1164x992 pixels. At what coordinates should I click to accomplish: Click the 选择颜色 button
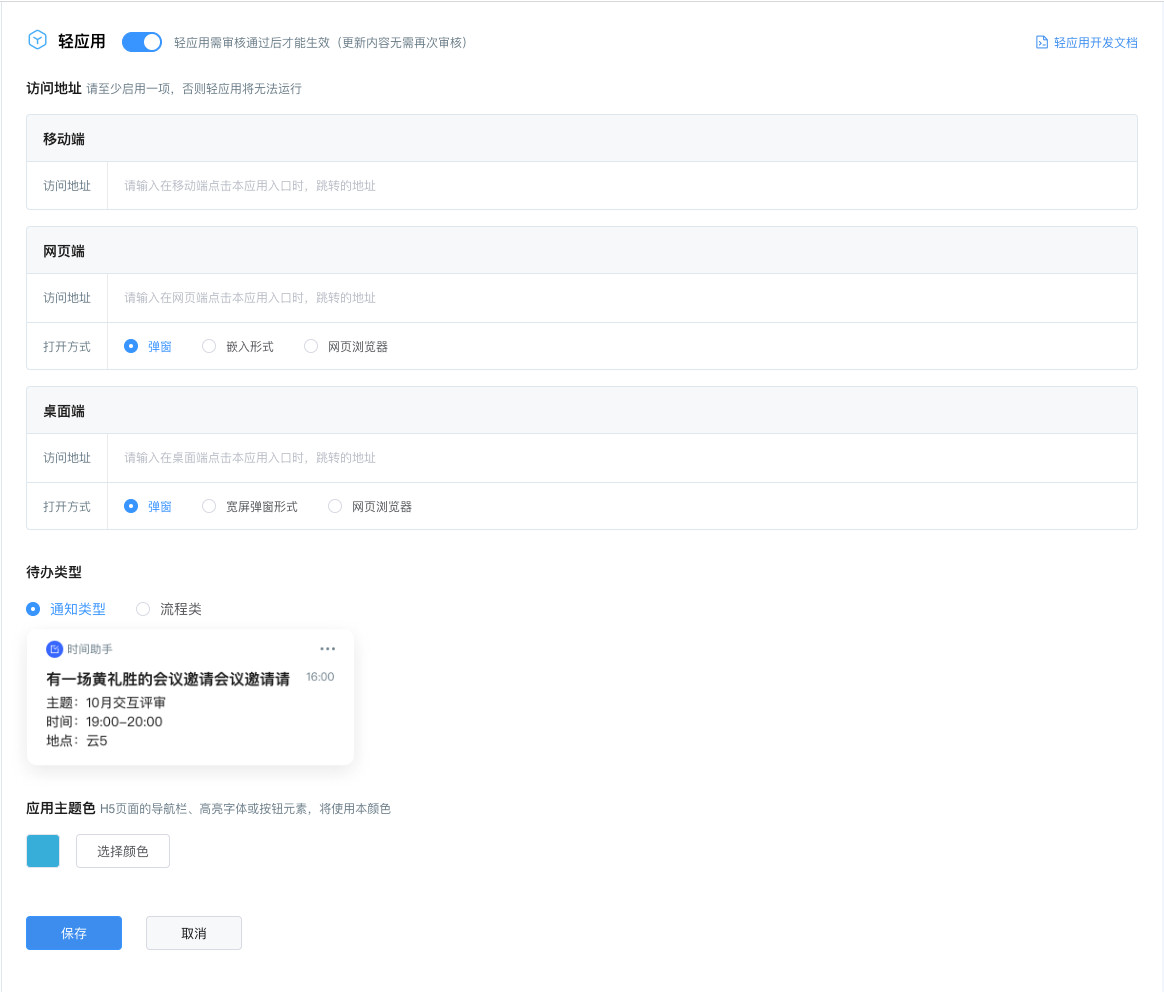tap(123, 851)
